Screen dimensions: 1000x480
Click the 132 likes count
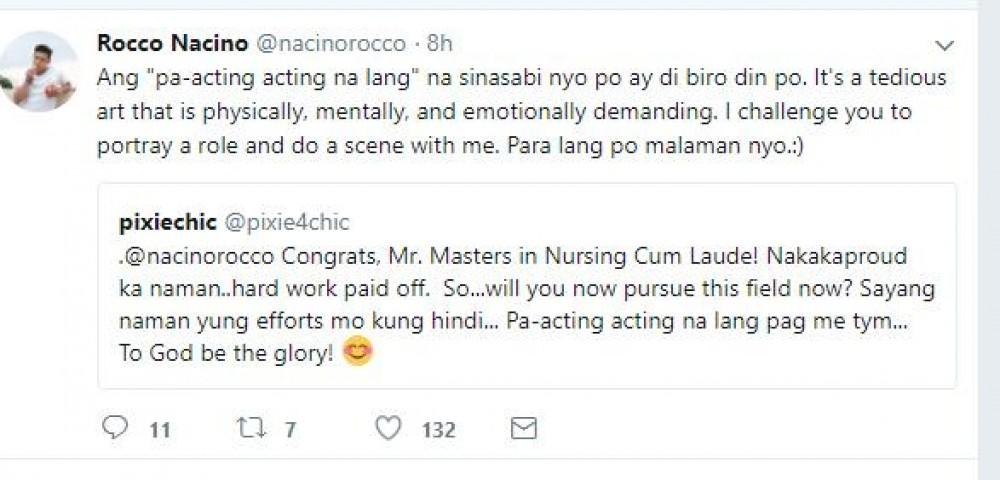[x=438, y=430]
